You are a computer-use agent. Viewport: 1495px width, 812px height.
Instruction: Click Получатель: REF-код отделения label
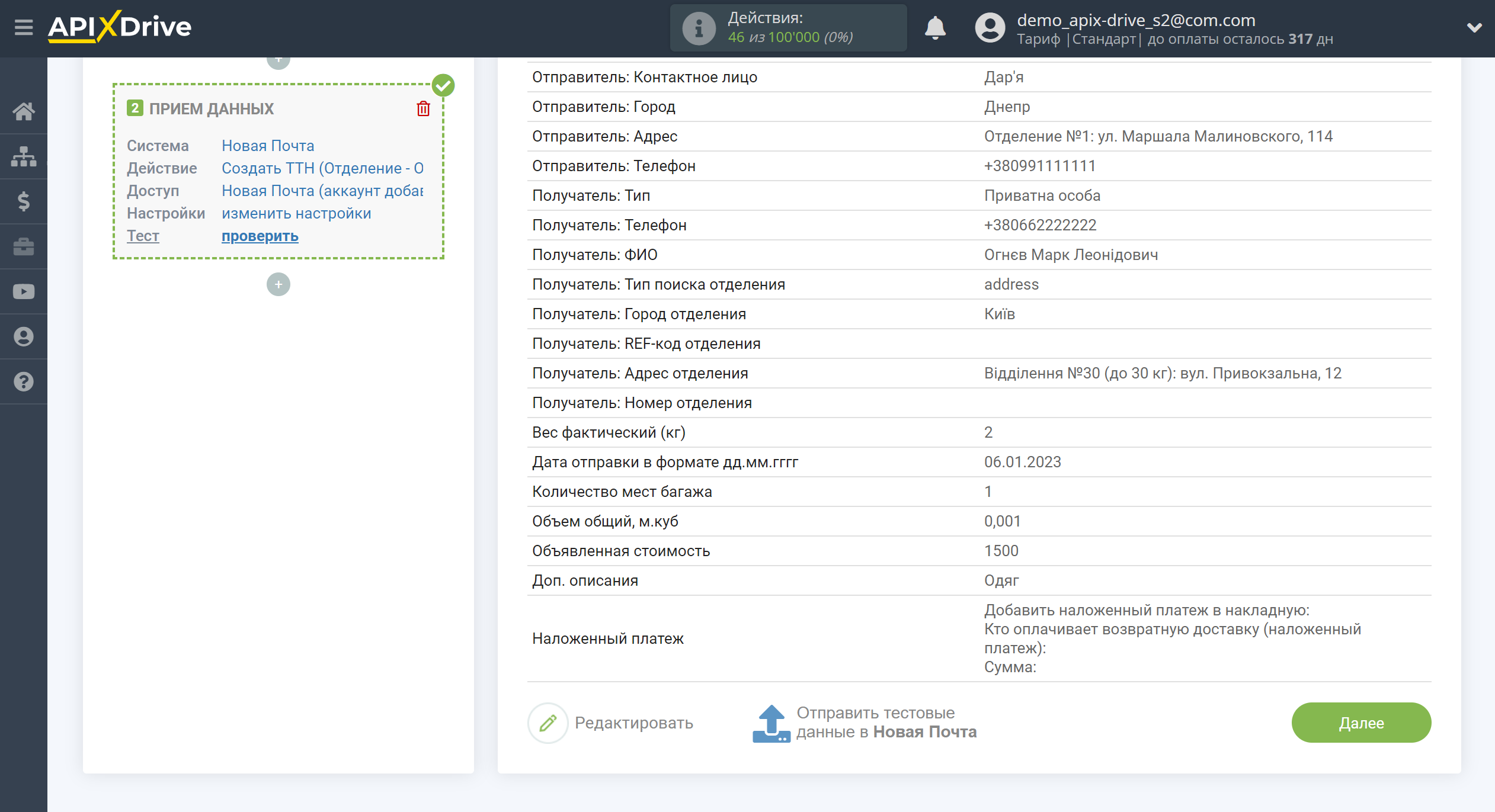(646, 344)
